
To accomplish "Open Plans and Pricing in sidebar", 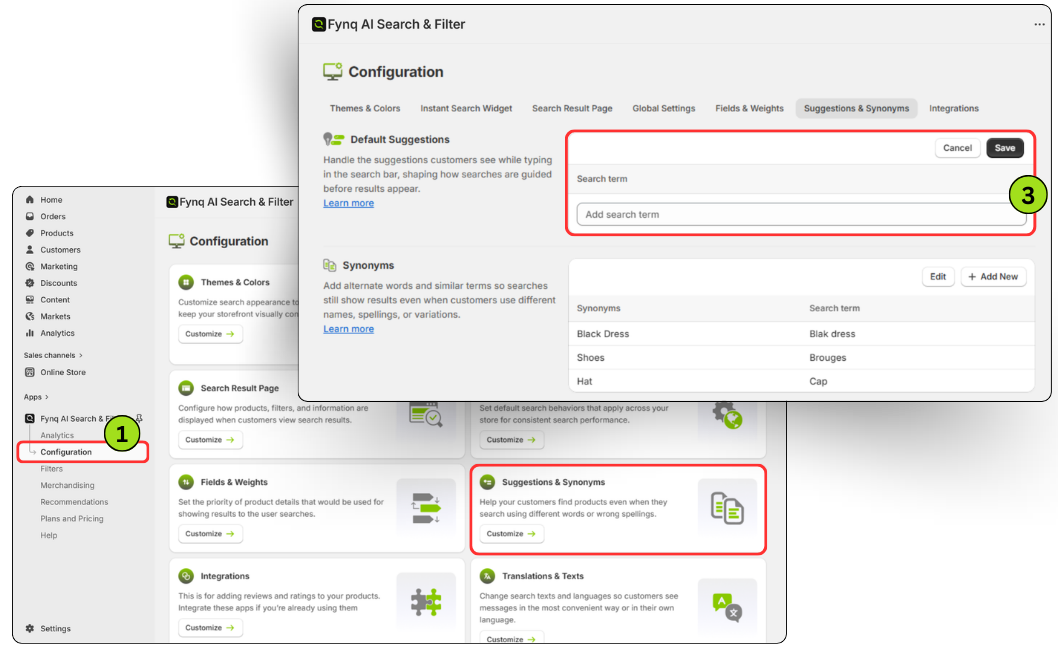I will 72,518.
